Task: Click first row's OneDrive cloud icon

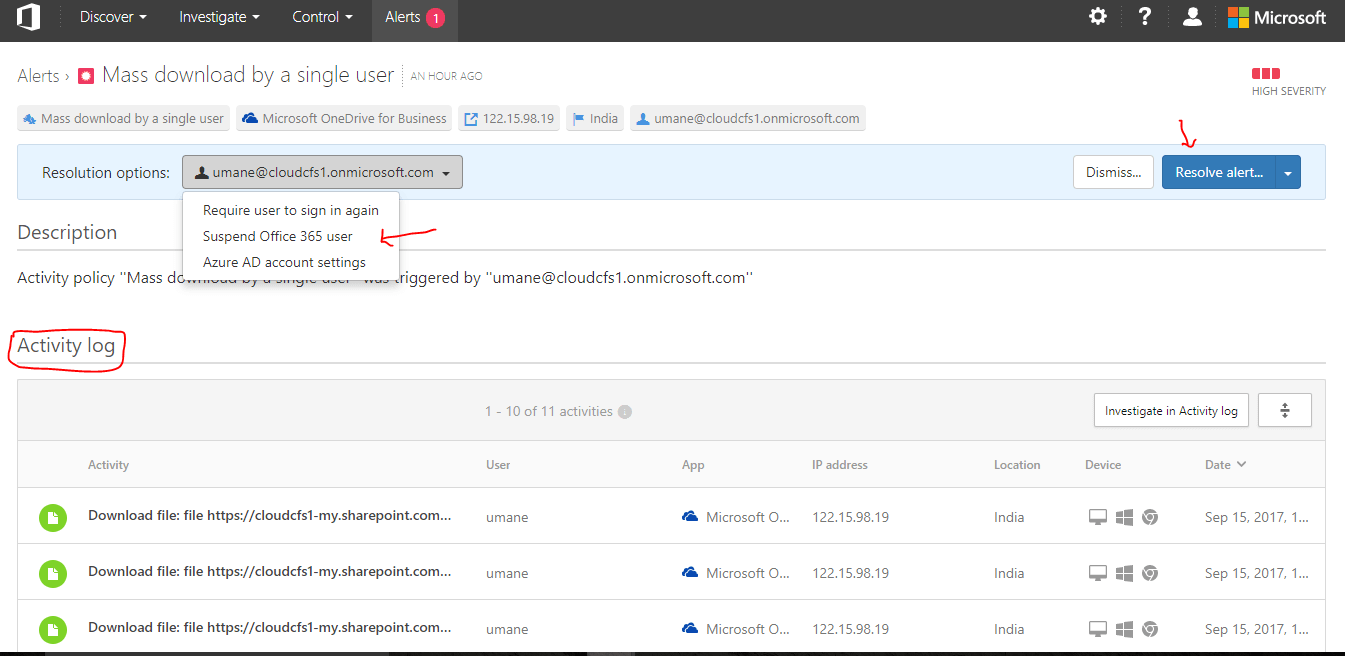Action: coord(690,517)
